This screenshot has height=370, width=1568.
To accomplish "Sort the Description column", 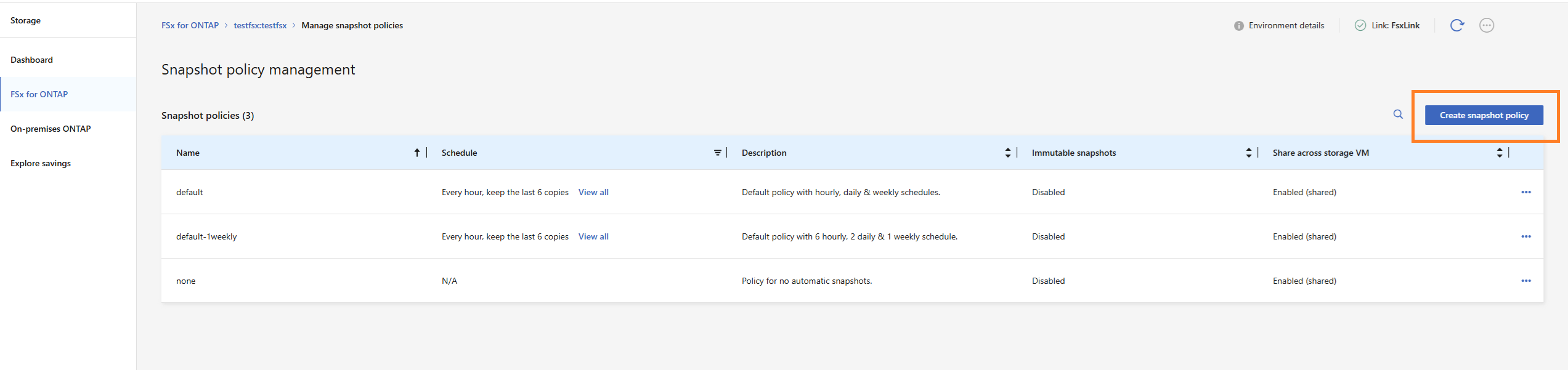I will click(x=1007, y=153).
